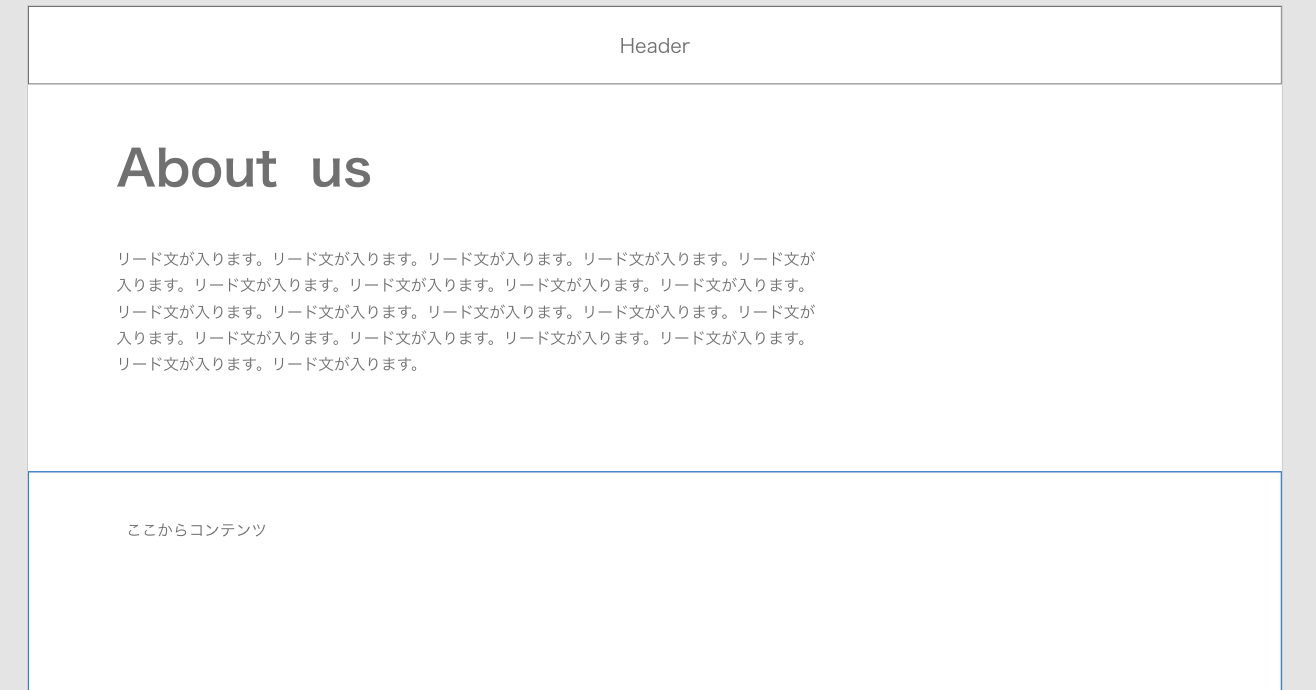This screenshot has height=690, width=1316.
Task: Click empty header area left of Header label
Action: (320, 45)
